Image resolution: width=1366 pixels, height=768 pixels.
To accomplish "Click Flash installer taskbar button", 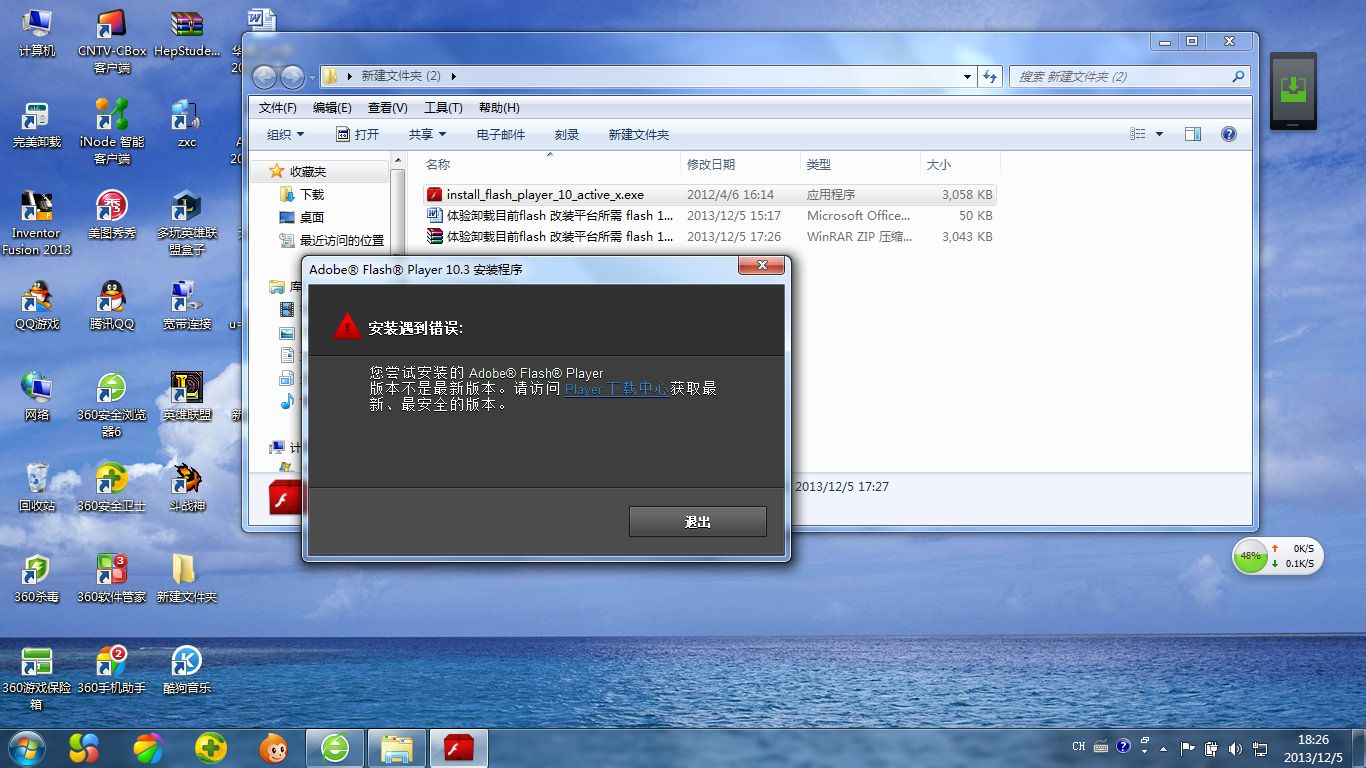I will pos(458,747).
